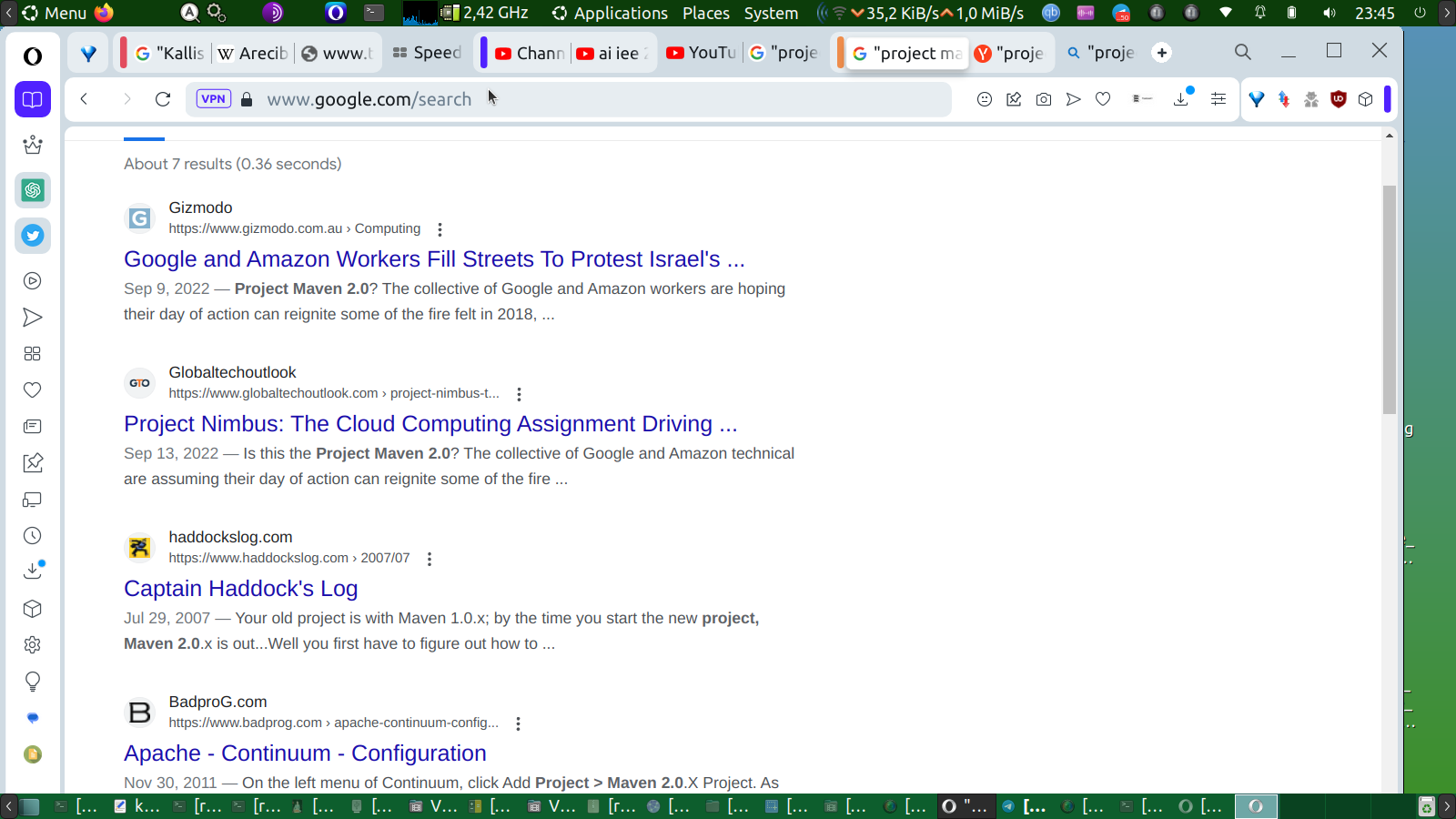Image resolution: width=1456 pixels, height=819 pixels.
Task: Open Easy Setup sliders icon
Action: click(x=1218, y=99)
